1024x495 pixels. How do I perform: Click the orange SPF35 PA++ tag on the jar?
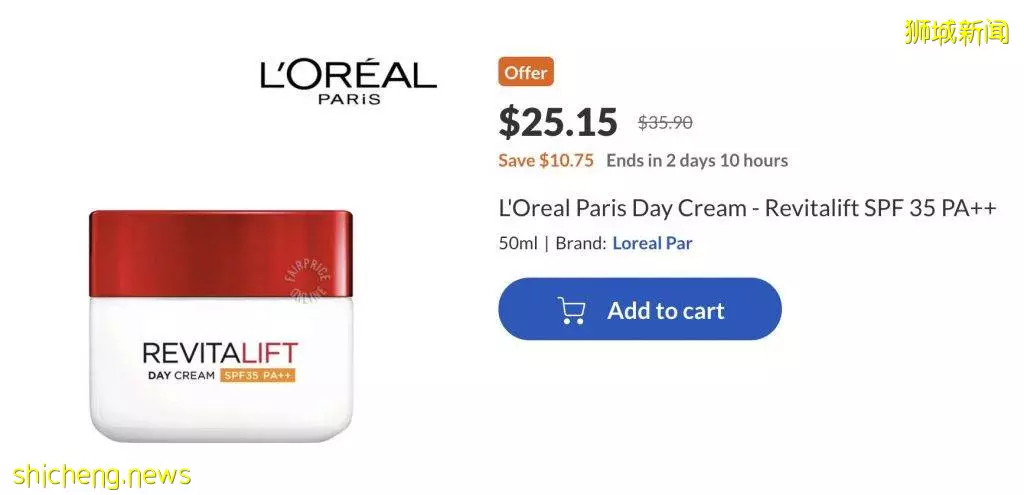[x=258, y=375]
